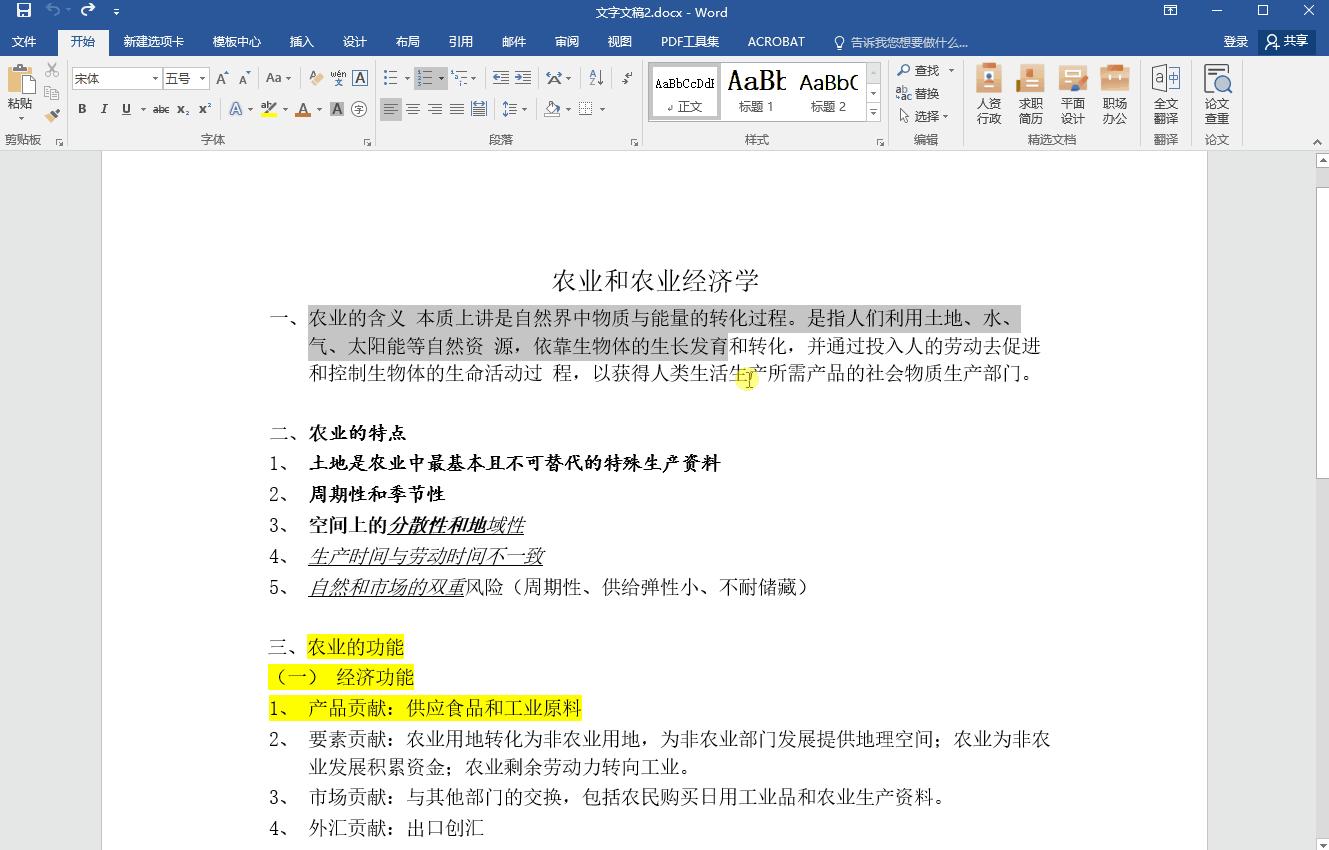Apply bold formatting to selected text
Viewport: 1329px width, 850px height.
(x=84, y=108)
